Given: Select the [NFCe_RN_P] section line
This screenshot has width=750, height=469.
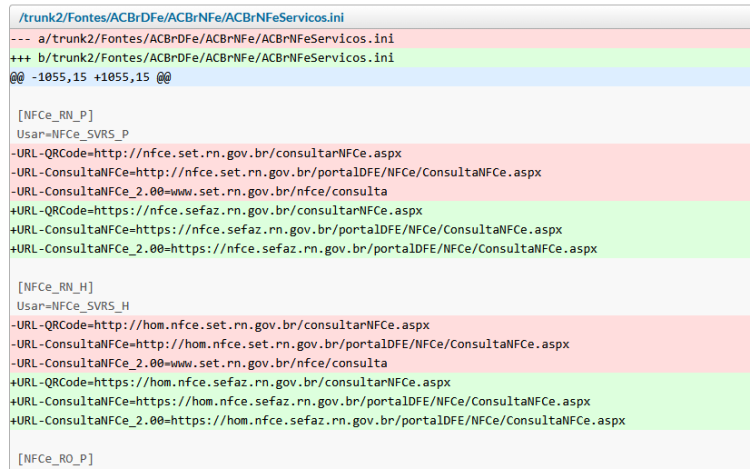Looking at the screenshot, I should pos(380,115).
